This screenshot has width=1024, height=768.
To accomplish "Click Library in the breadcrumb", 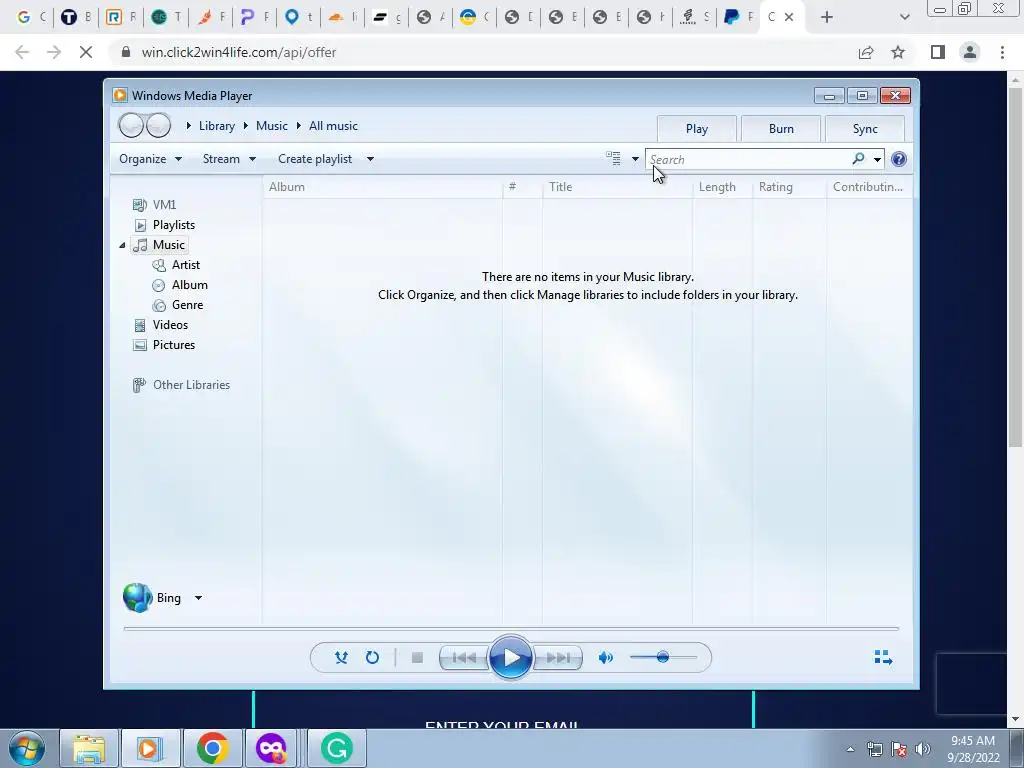I will [217, 126].
